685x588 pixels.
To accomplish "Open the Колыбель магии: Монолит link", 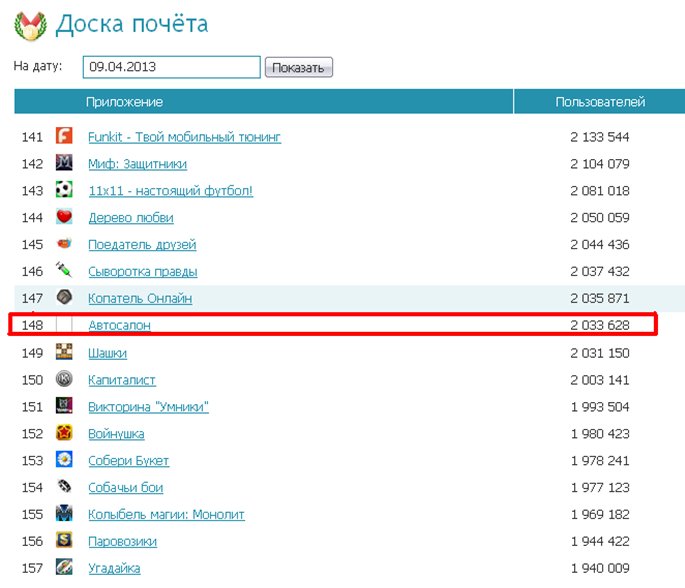I will click(166, 515).
